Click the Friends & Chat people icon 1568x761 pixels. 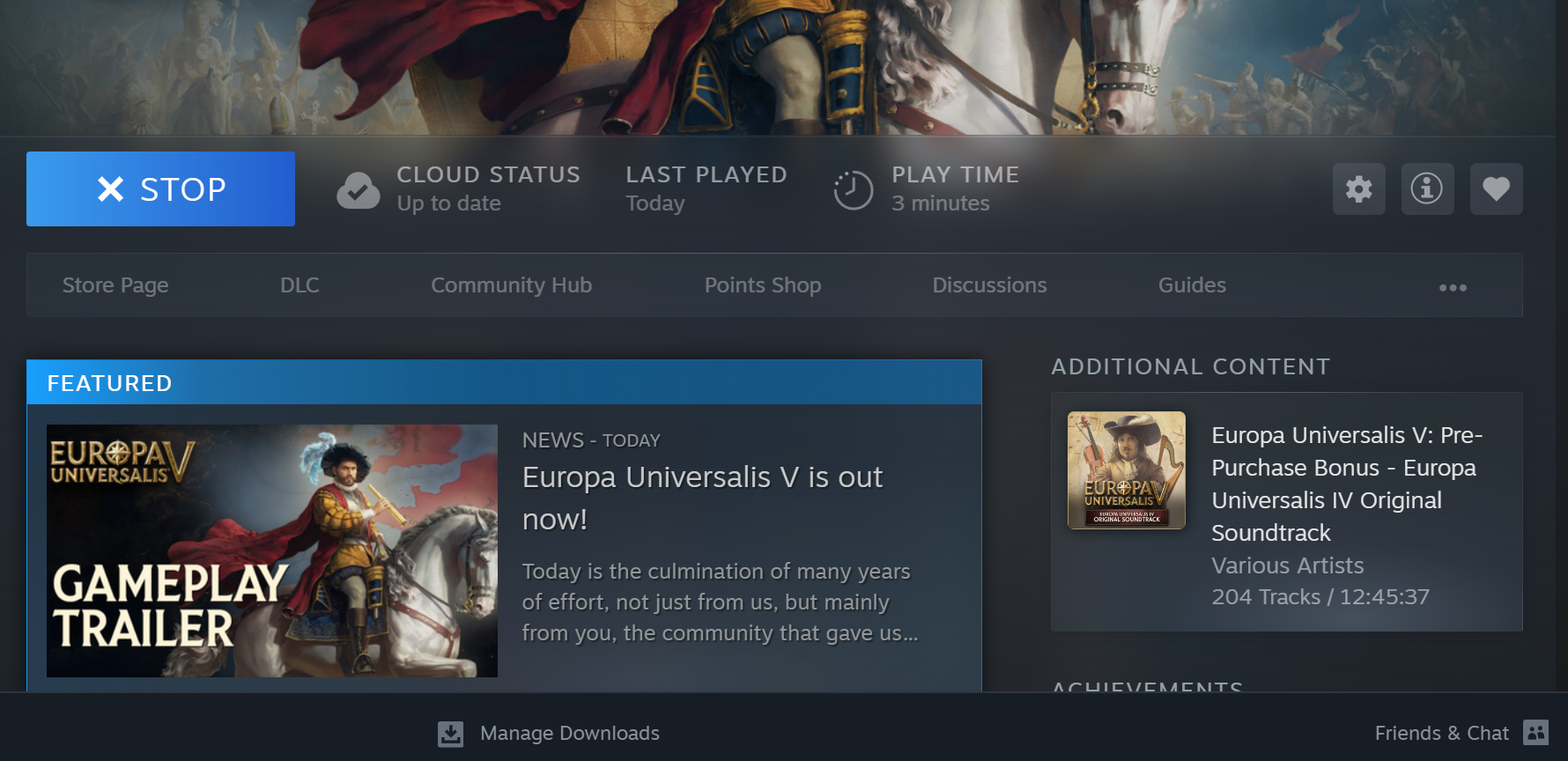(1535, 733)
